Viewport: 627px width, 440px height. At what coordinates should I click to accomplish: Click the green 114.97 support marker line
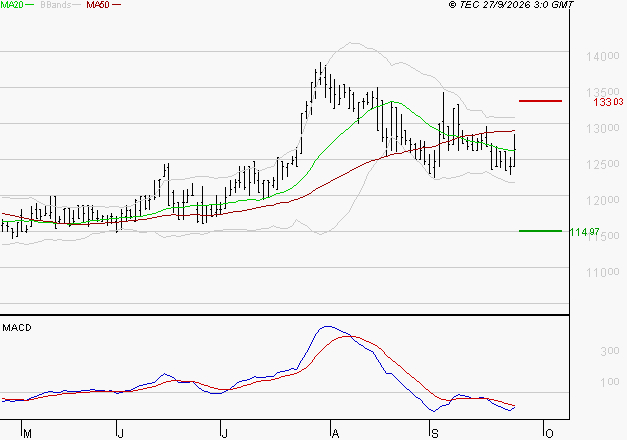[540, 231]
